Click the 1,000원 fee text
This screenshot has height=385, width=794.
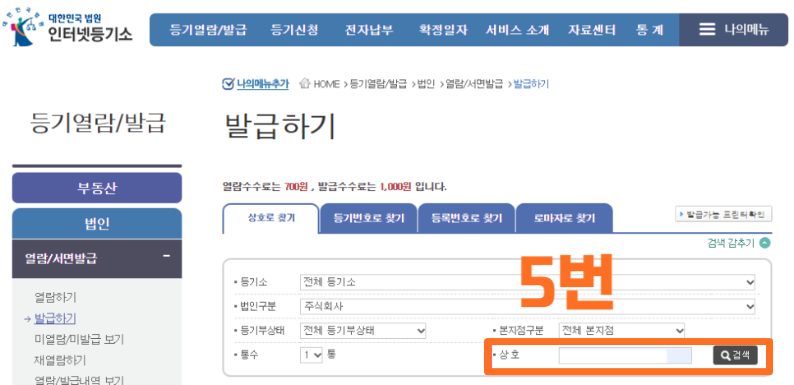(395, 187)
